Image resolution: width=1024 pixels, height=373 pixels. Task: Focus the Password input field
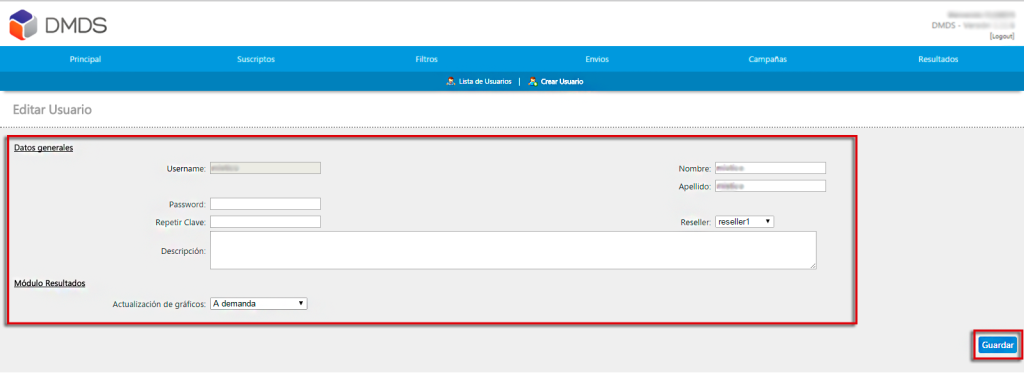pyautogui.click(x=265, y=204)
